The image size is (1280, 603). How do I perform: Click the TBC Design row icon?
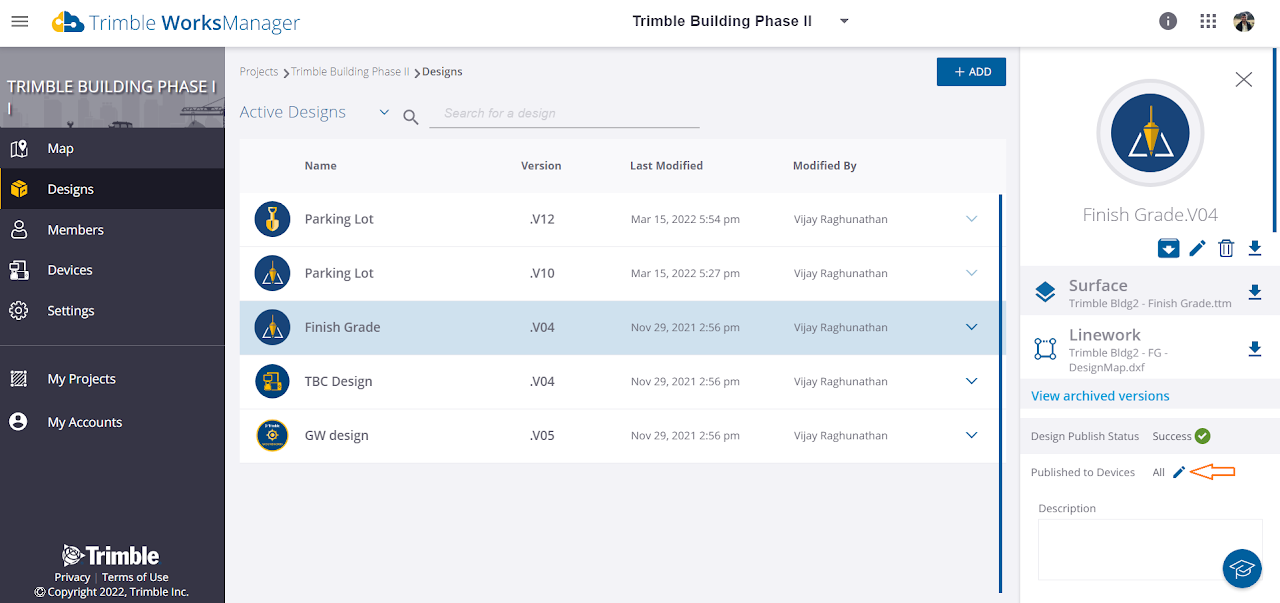pyautogui.click(x=272, y=381)
